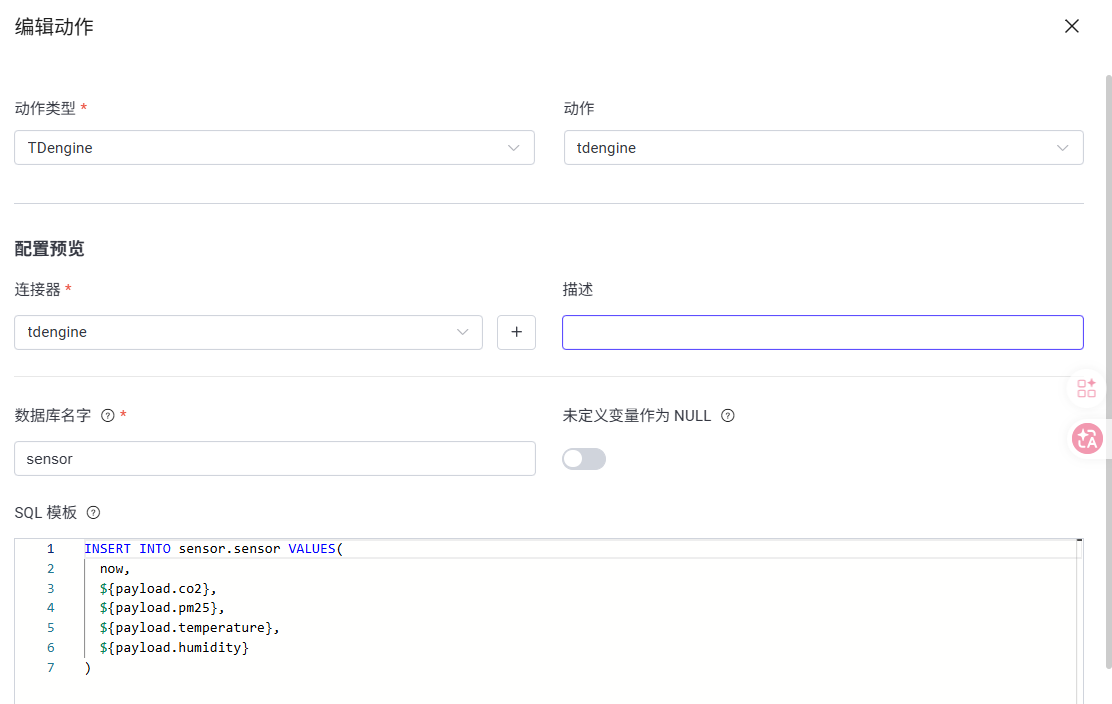Add a new connector with plus button
The width and height of the screenshot is (1112, 704).
coord(516,333)
